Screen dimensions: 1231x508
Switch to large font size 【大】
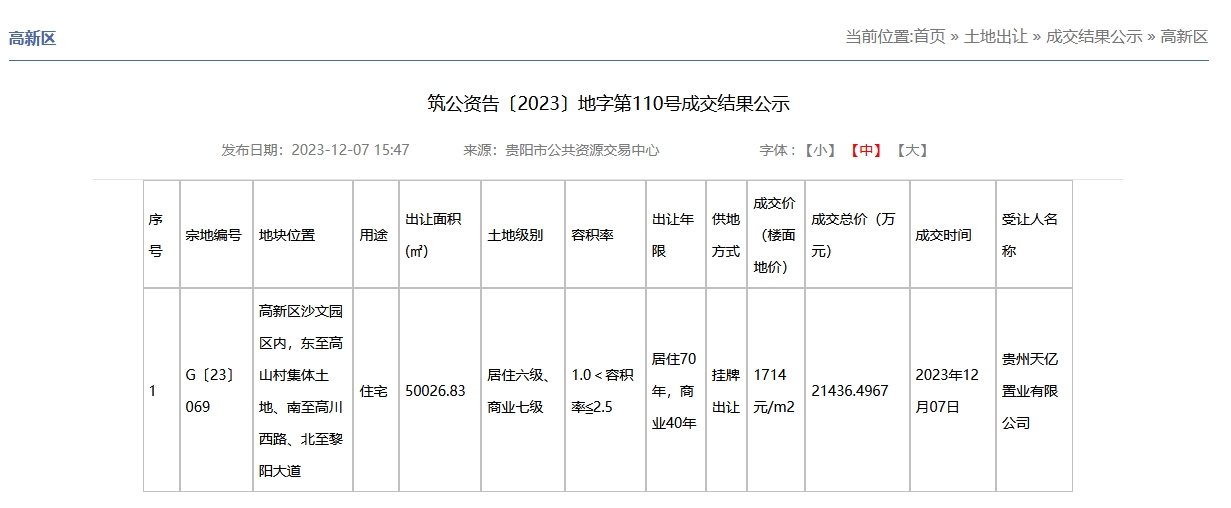911,150
